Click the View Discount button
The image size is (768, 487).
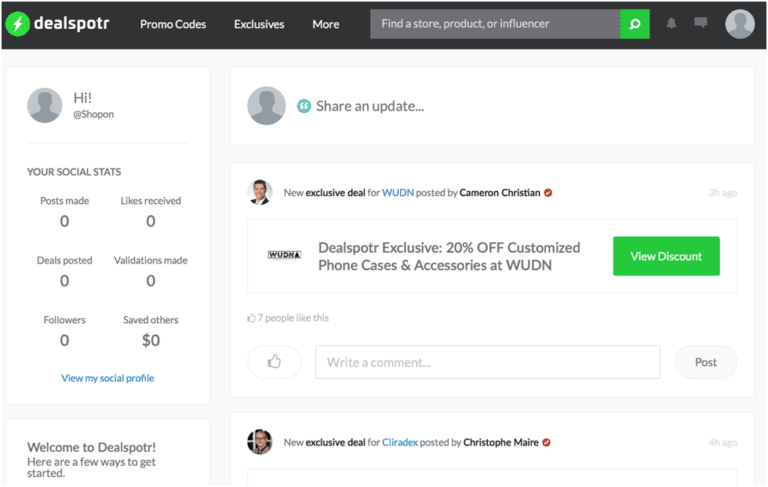pos(666,256)
